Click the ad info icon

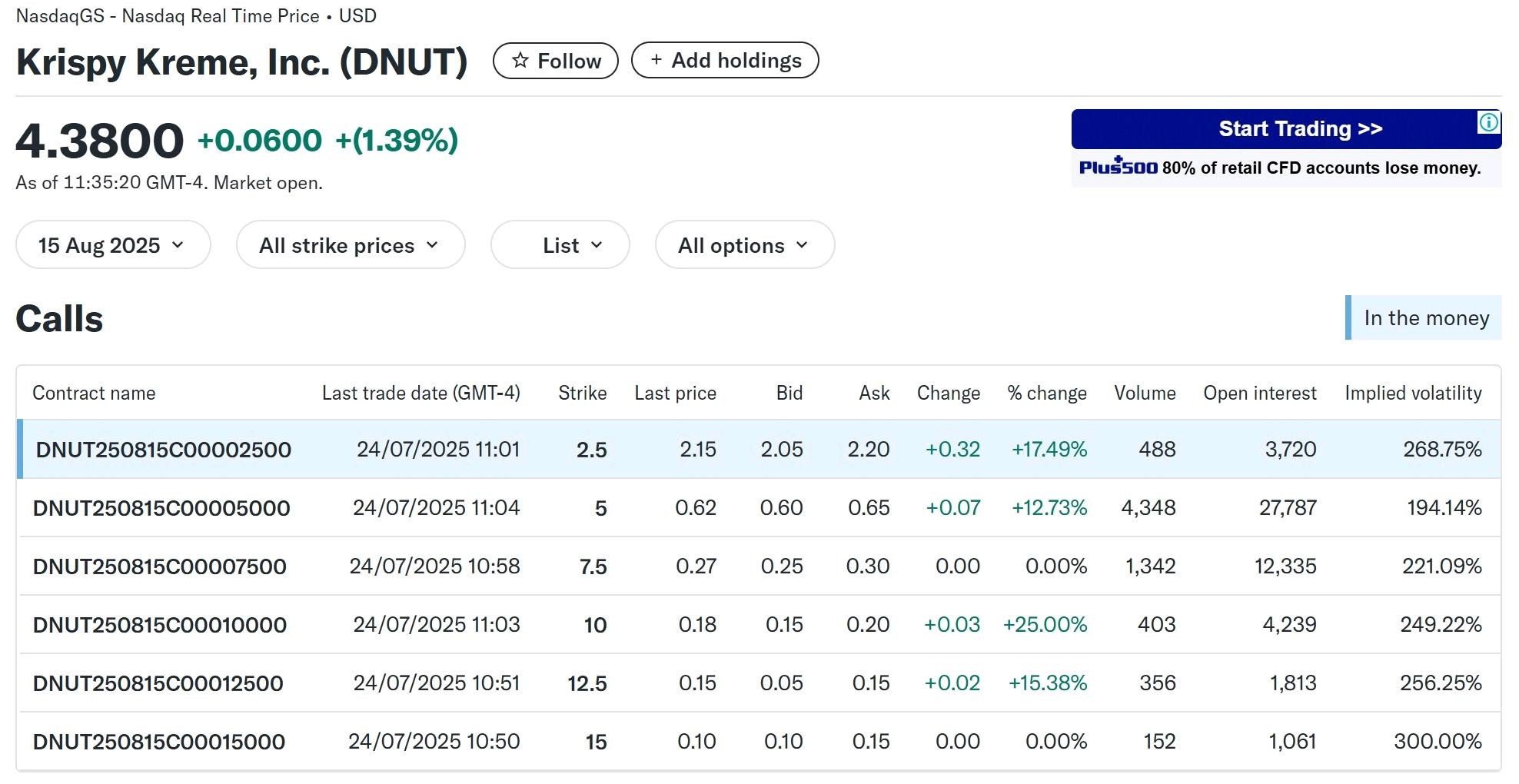(1489, 122)
